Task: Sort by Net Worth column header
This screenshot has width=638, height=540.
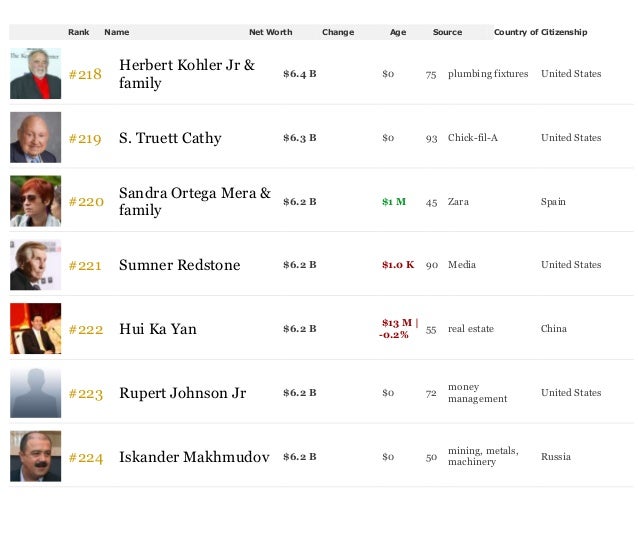Action: pos(271,32)
